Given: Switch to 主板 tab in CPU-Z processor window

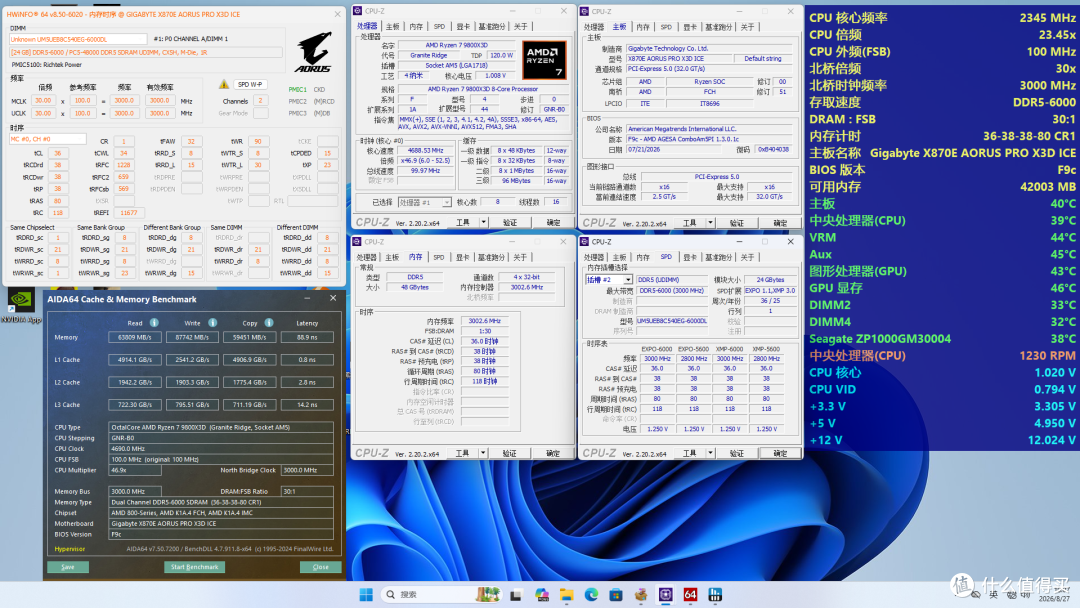Looking at the screenshot, I should [393, 27].
